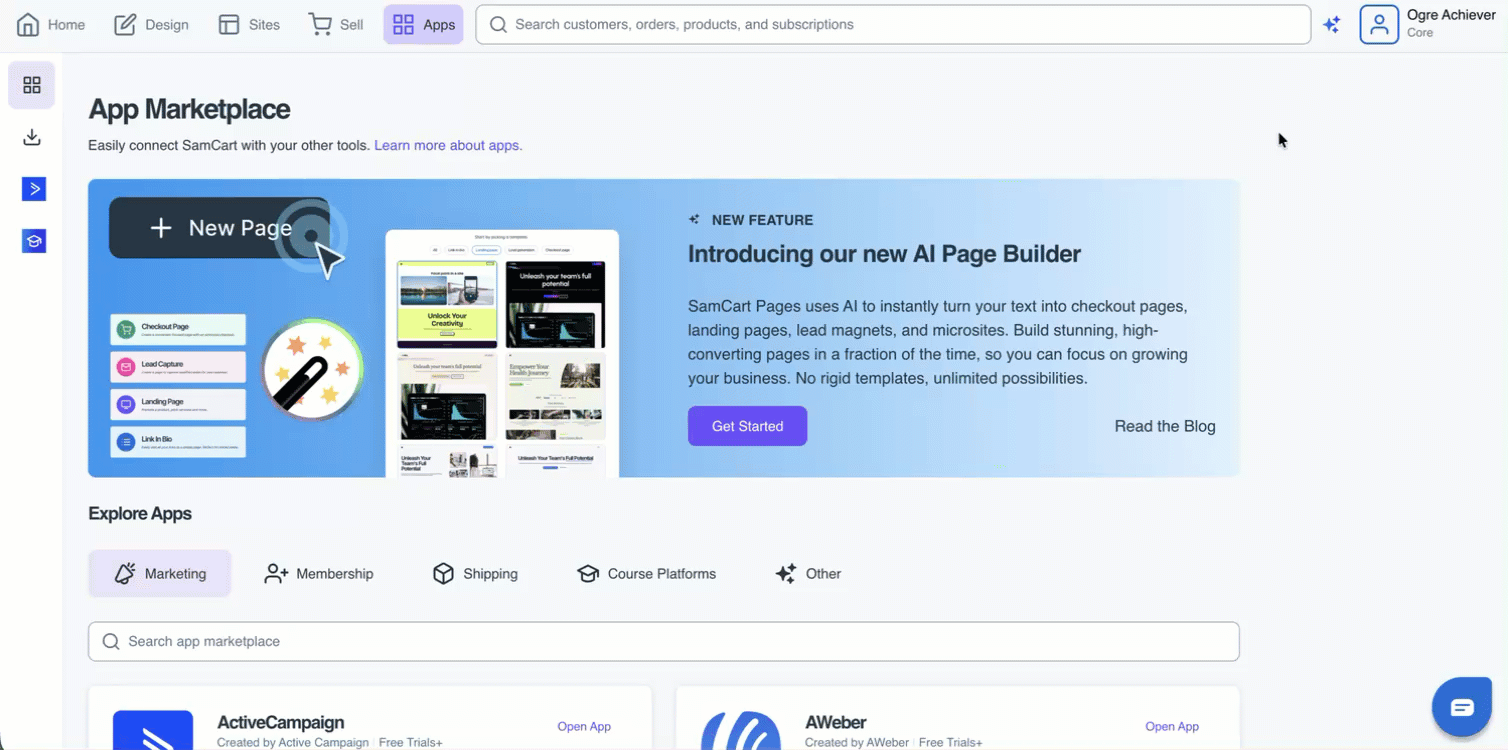Image resolution: width=1508 pixels, height=750 pixels.
Task: Click the Search app marketplace field
Action: click(x=664, y=641)
